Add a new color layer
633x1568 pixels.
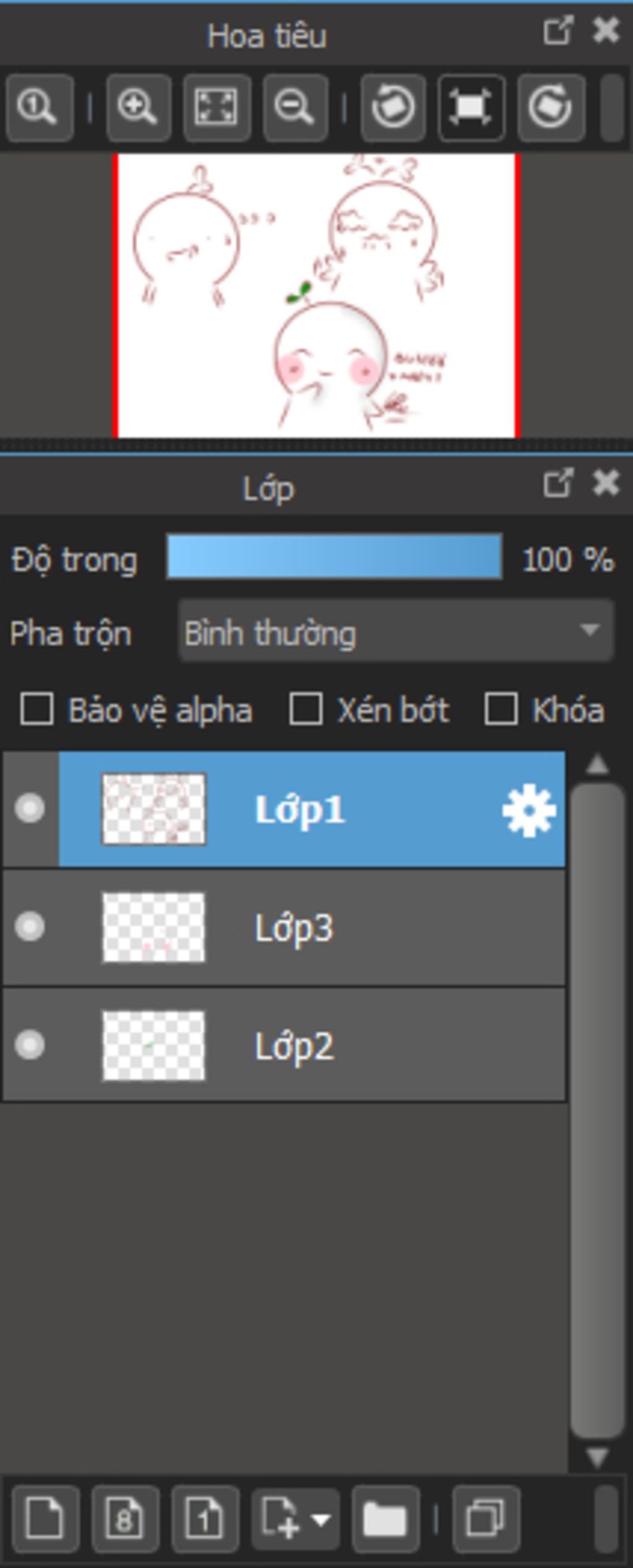point(45,1519)
